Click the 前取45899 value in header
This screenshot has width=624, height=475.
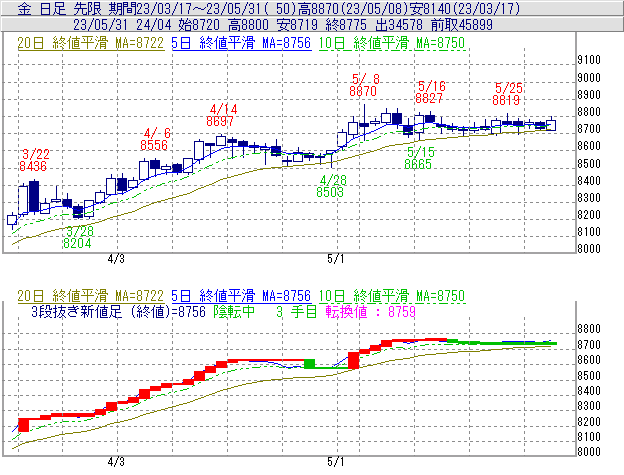[x=462, y=25]
